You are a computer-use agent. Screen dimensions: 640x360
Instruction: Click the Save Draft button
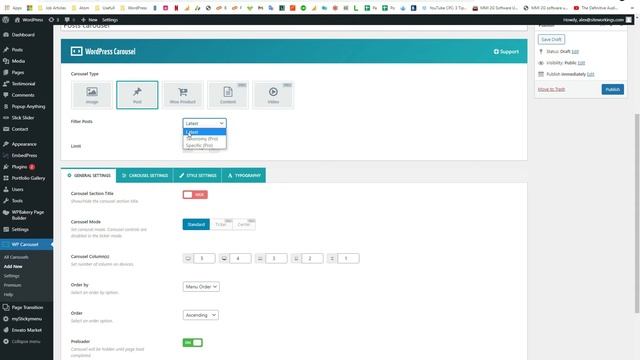click(551, 40)
